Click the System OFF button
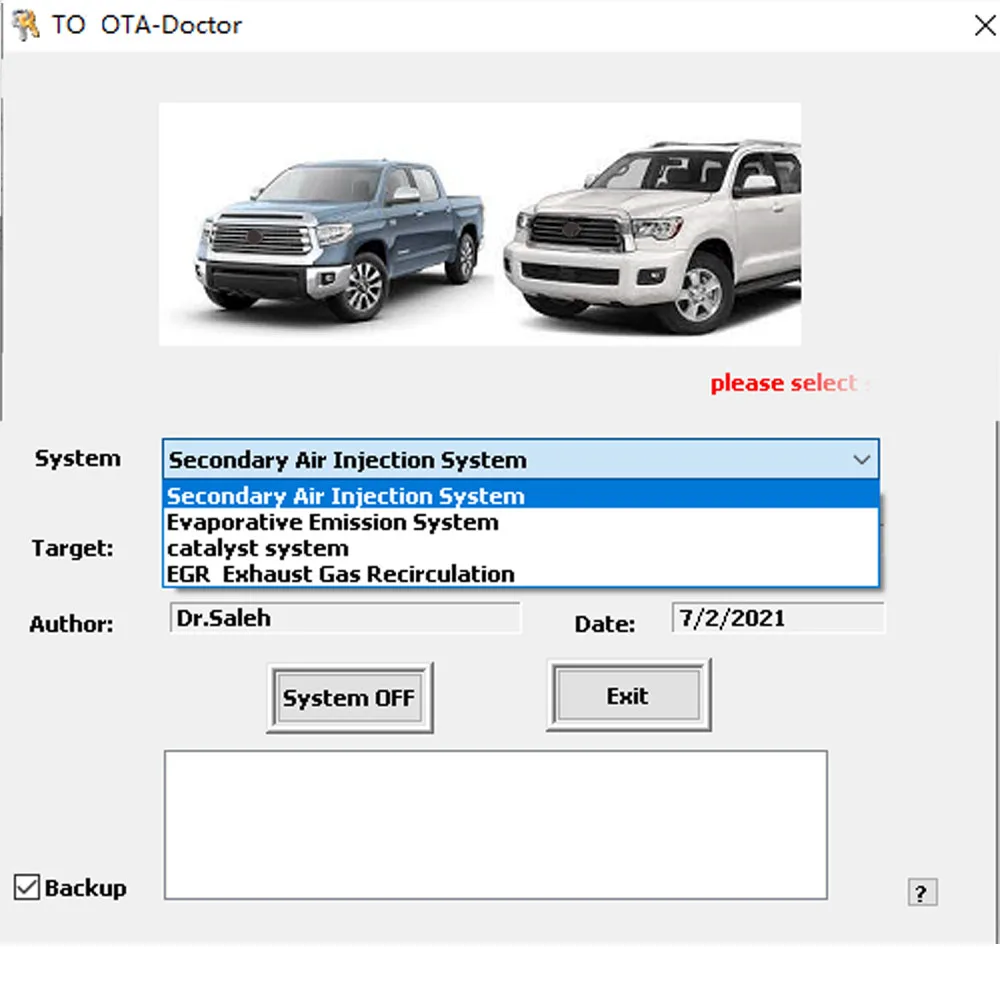 [x=349, y=698]
